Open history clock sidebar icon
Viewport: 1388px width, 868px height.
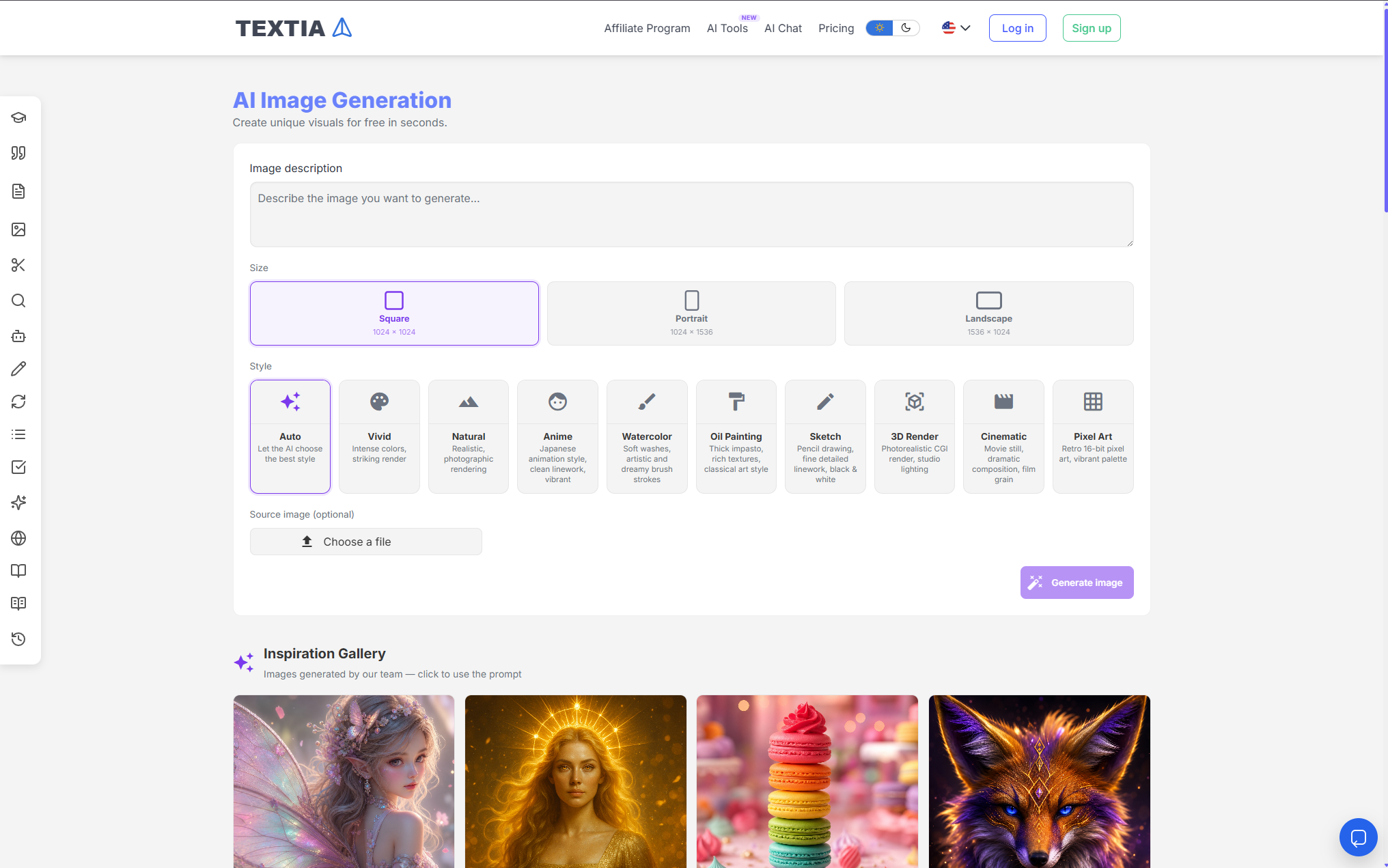pyautogui.click(x=18, y=639)
